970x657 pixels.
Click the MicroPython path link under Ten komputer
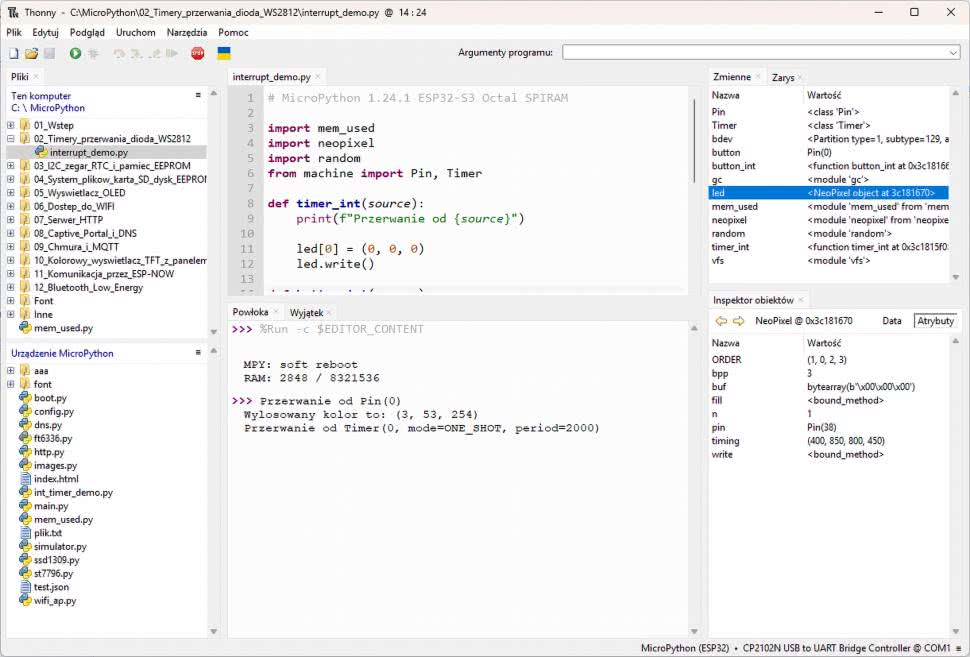[x=57, y=108]
